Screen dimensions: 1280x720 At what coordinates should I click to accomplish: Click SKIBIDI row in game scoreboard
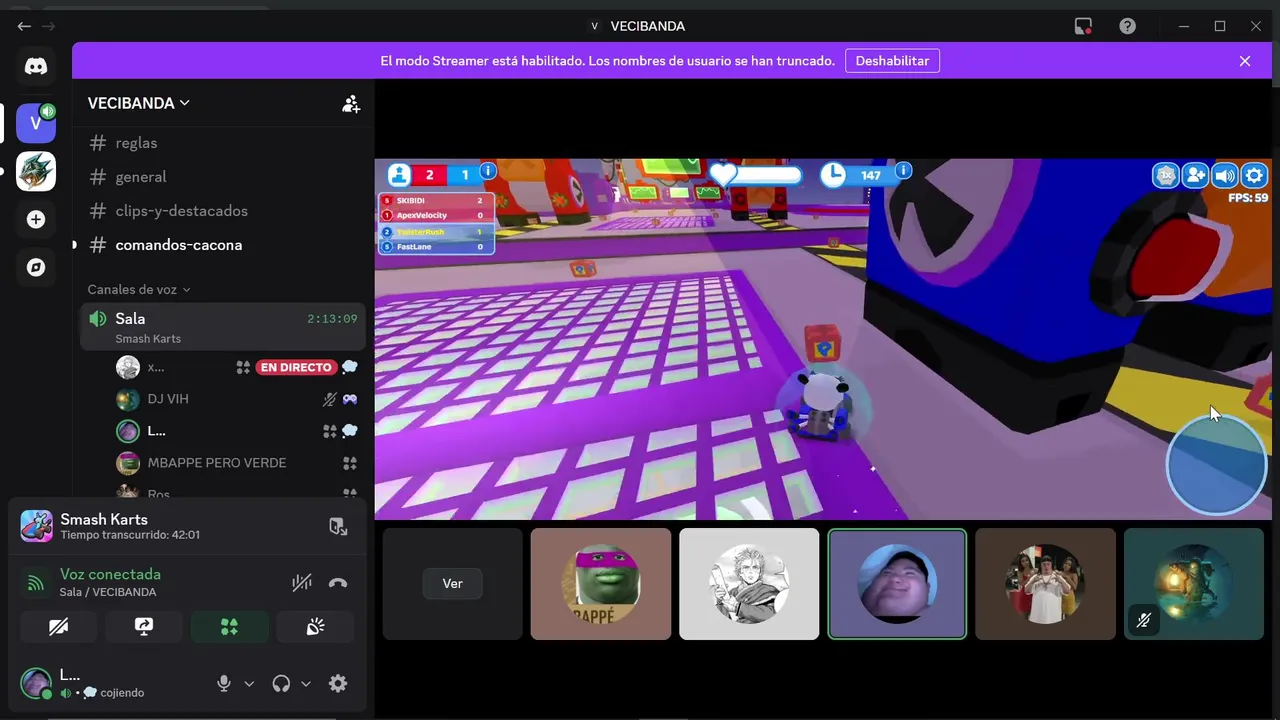(436, 201)
